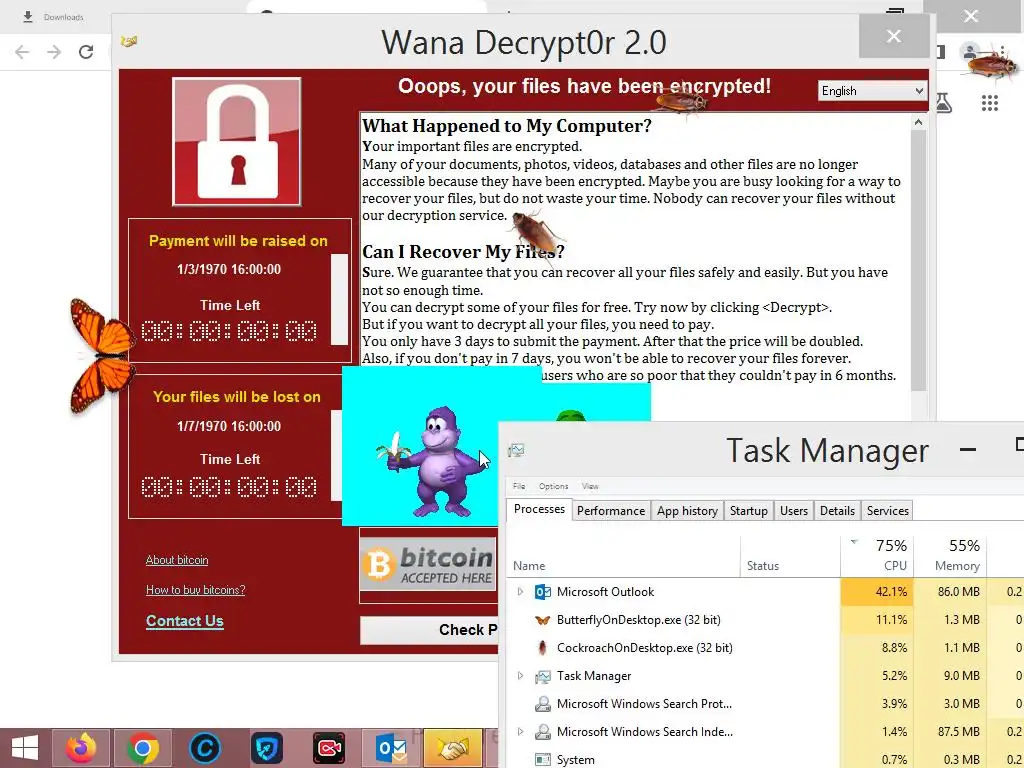
Task: Click the browser forward arrow
Action: 54,52
